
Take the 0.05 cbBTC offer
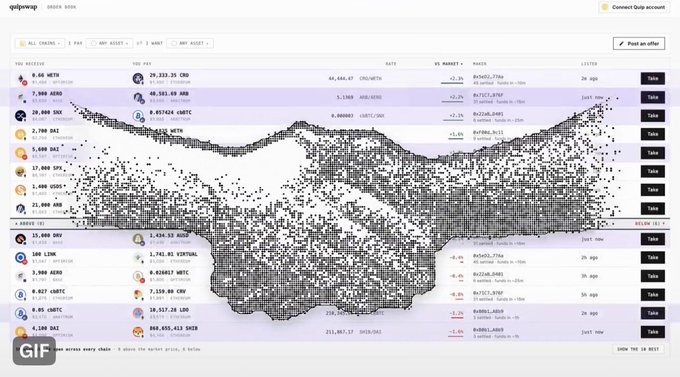point(653,313)
